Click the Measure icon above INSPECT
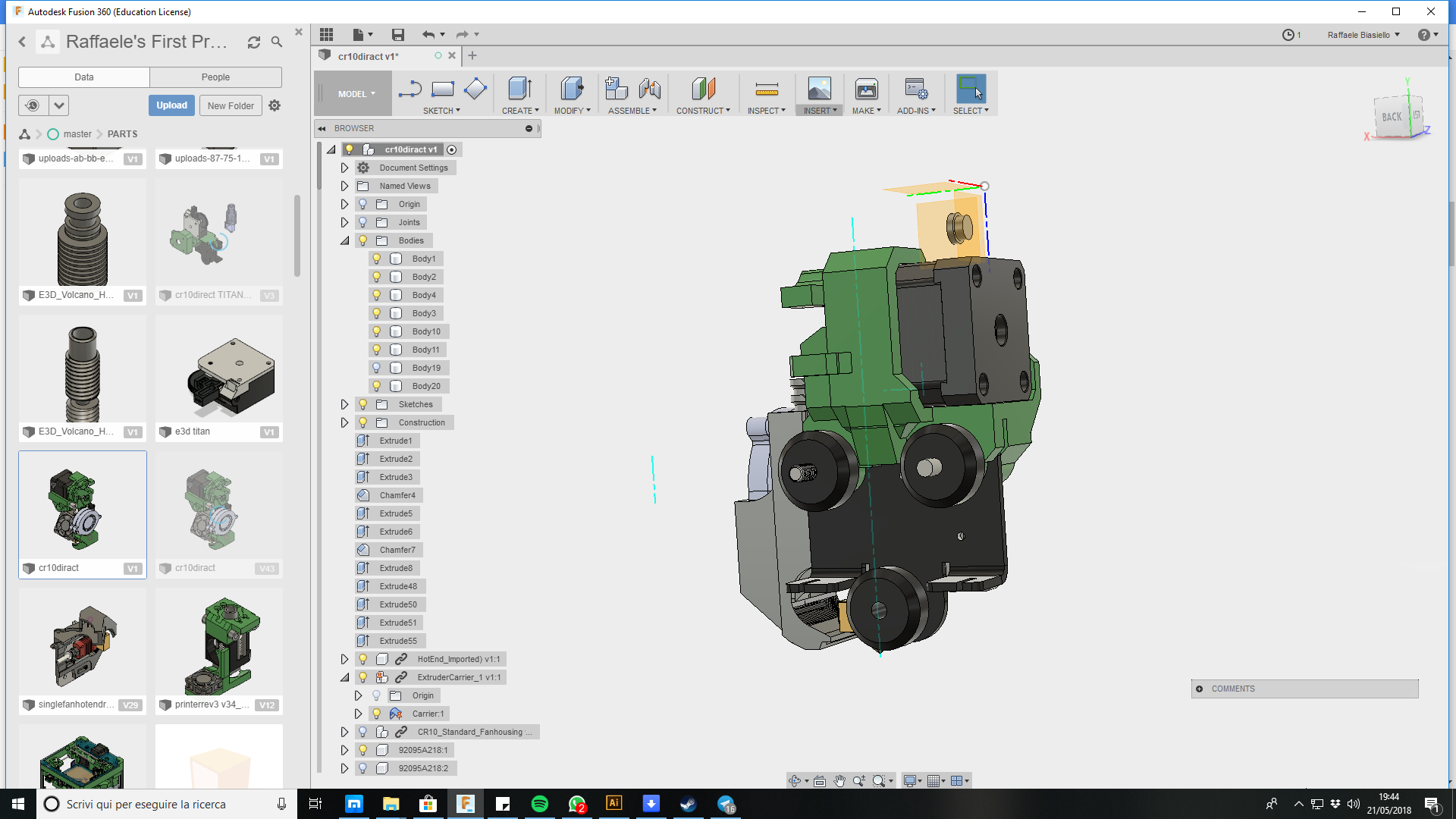The image size is (1456, 819). tap(767, 89)
